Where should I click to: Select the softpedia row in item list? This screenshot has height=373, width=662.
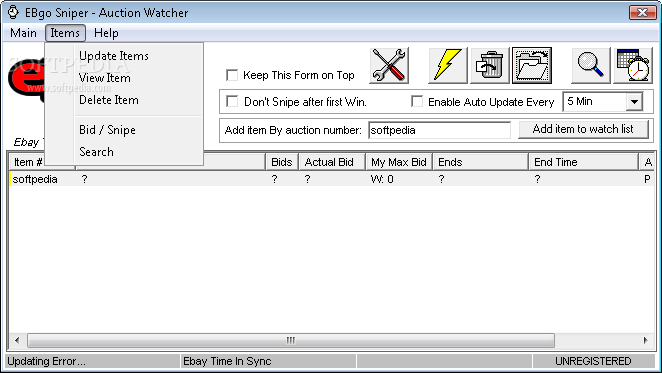[331, 179]
